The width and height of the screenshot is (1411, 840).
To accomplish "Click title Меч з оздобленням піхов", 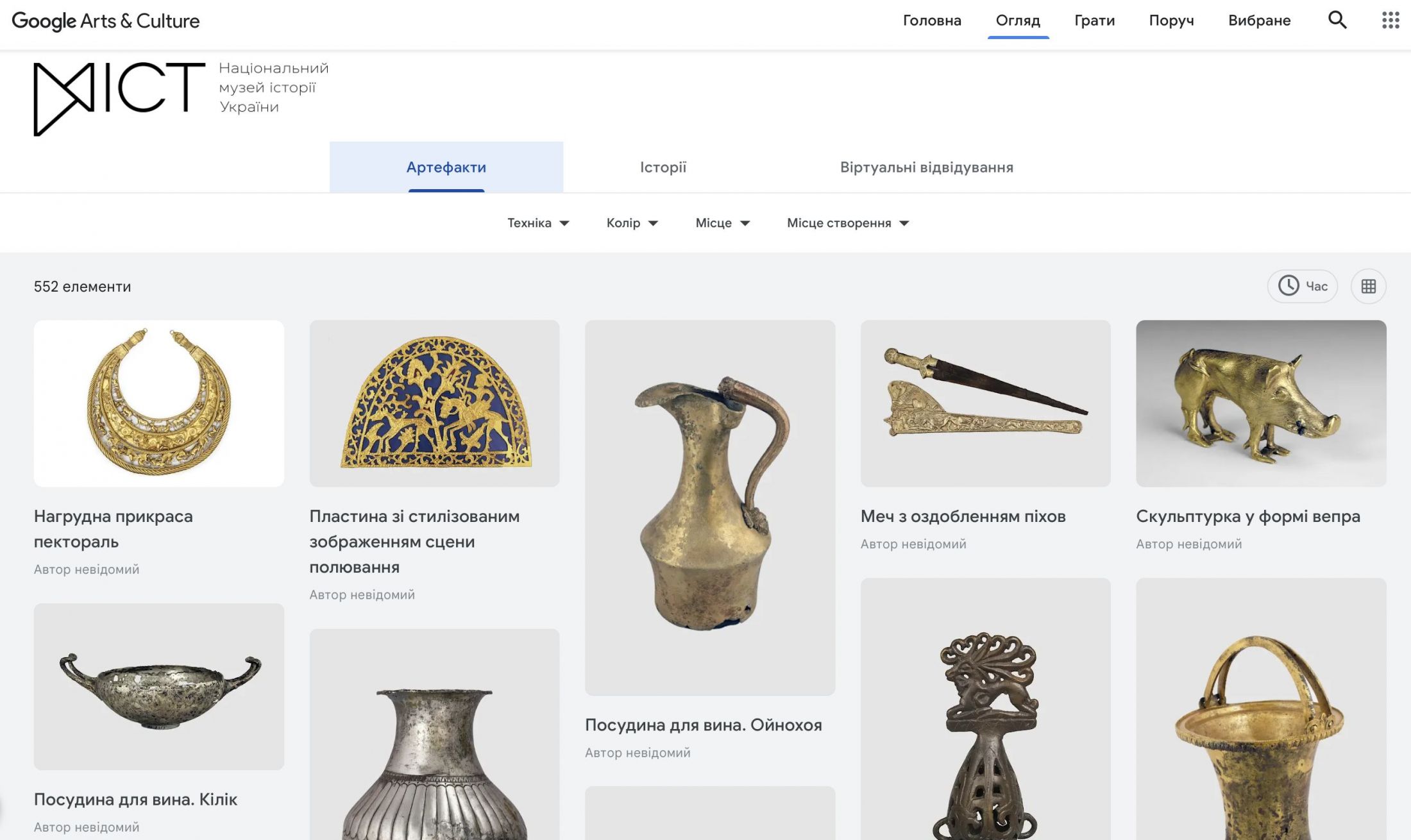I will (x=963, y=516).
